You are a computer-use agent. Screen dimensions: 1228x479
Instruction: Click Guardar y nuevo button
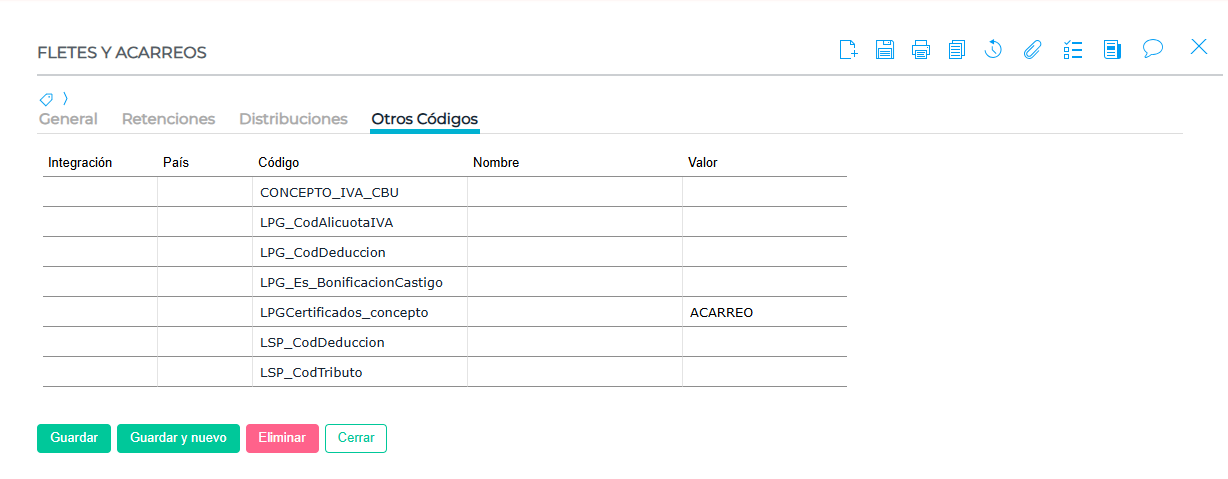[x=178, y=438]
